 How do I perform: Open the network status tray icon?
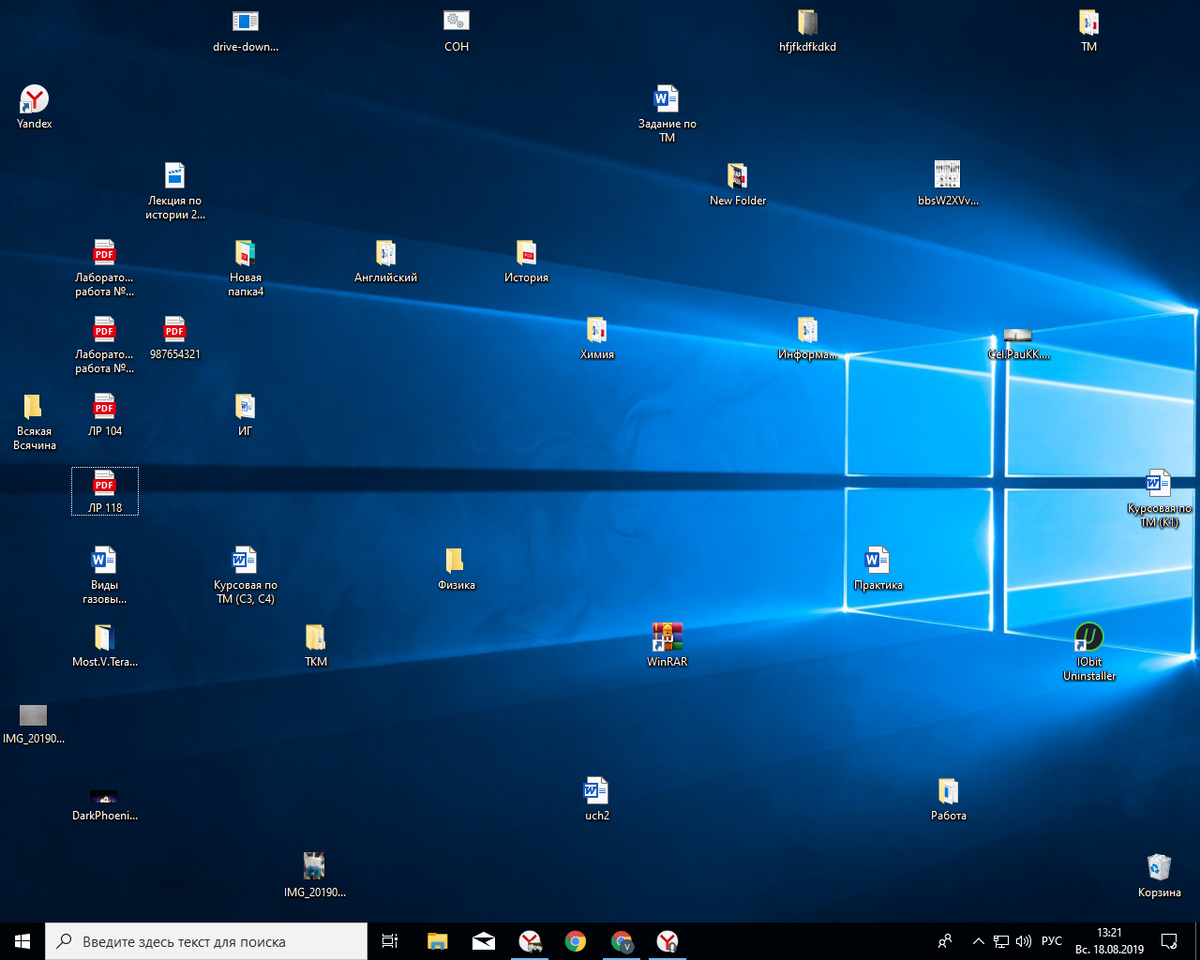tap(1001, 941)
